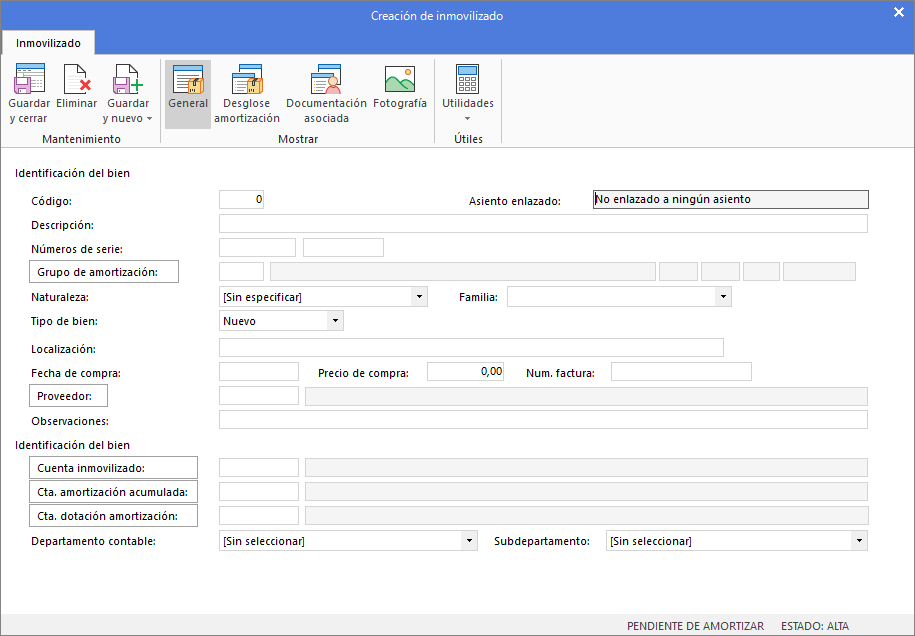Close the Creación de inmovilizado window
The height and width of the screenshot is (636, 915).
tap(899, 13)
